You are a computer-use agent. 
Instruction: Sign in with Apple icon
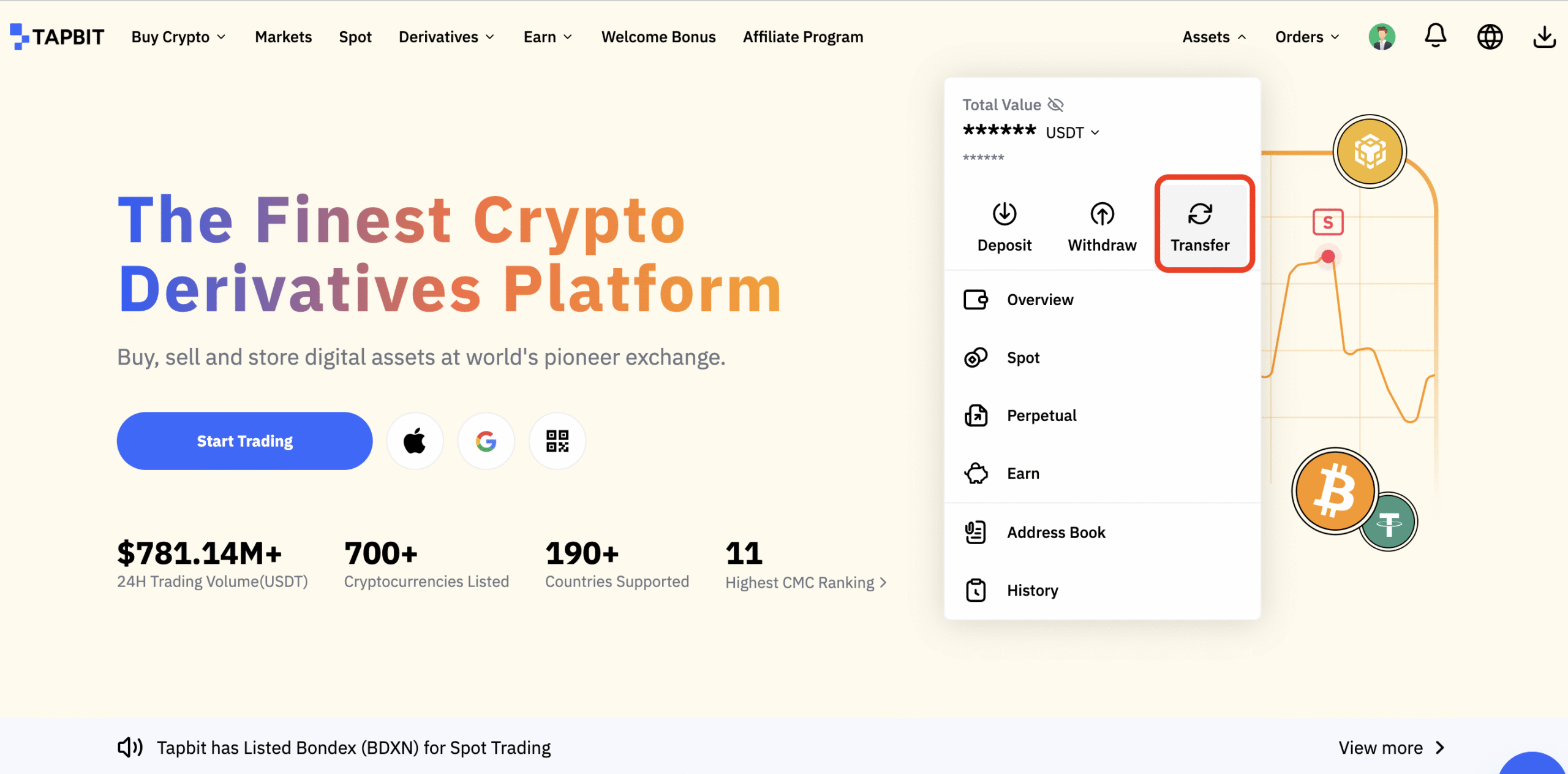point(415,441)
